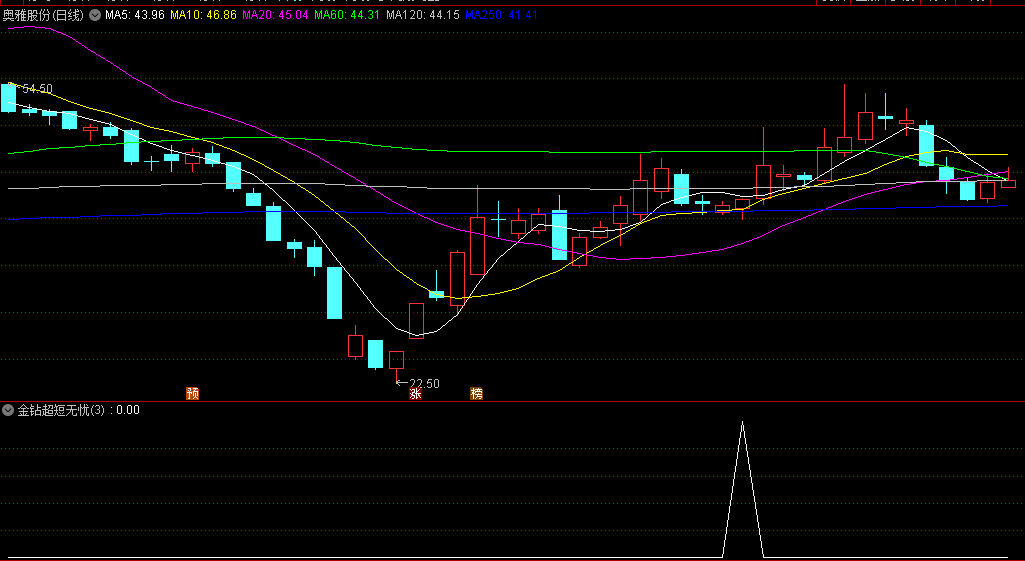Click the brown 榜 event marker icon
The width and height of the screenshot is (1025, 561).
(477, 394)
